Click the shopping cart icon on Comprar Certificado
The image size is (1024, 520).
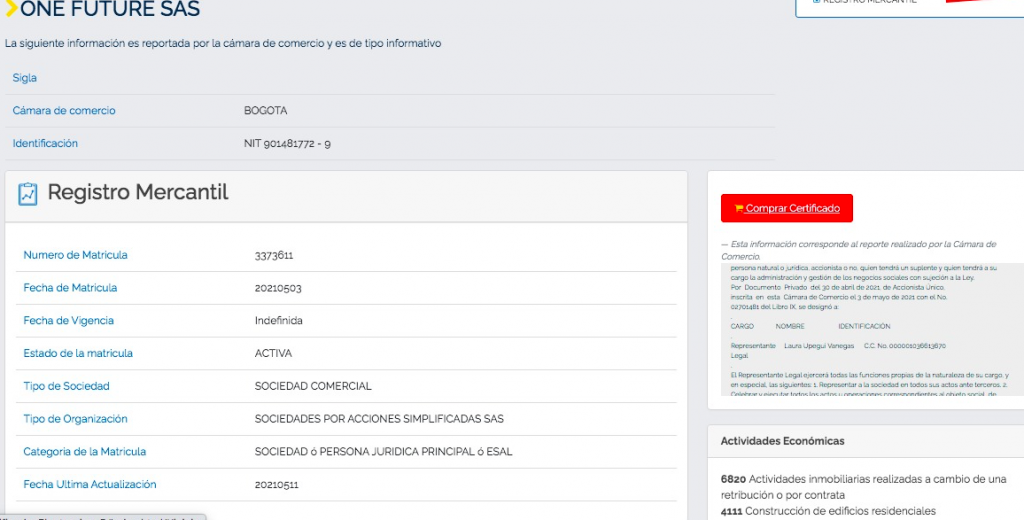coord(739,208)
